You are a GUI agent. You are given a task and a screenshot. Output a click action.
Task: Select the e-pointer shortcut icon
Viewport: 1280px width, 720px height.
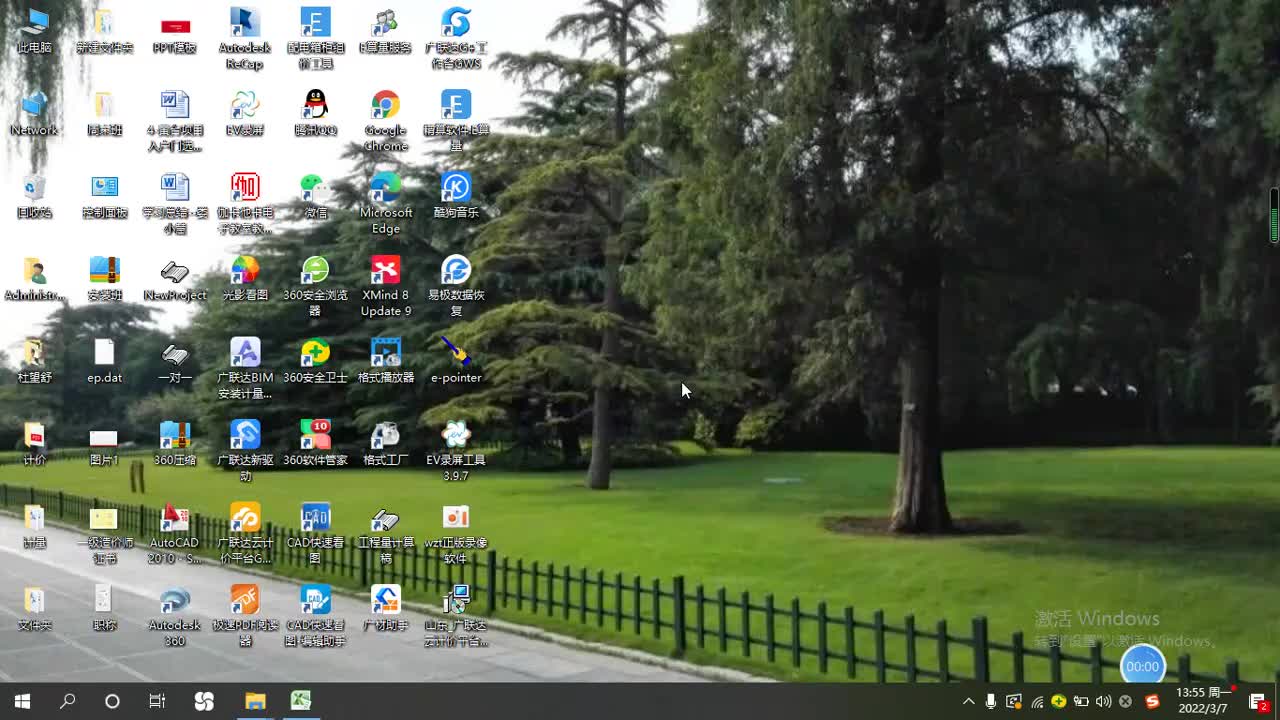(456, 361)
